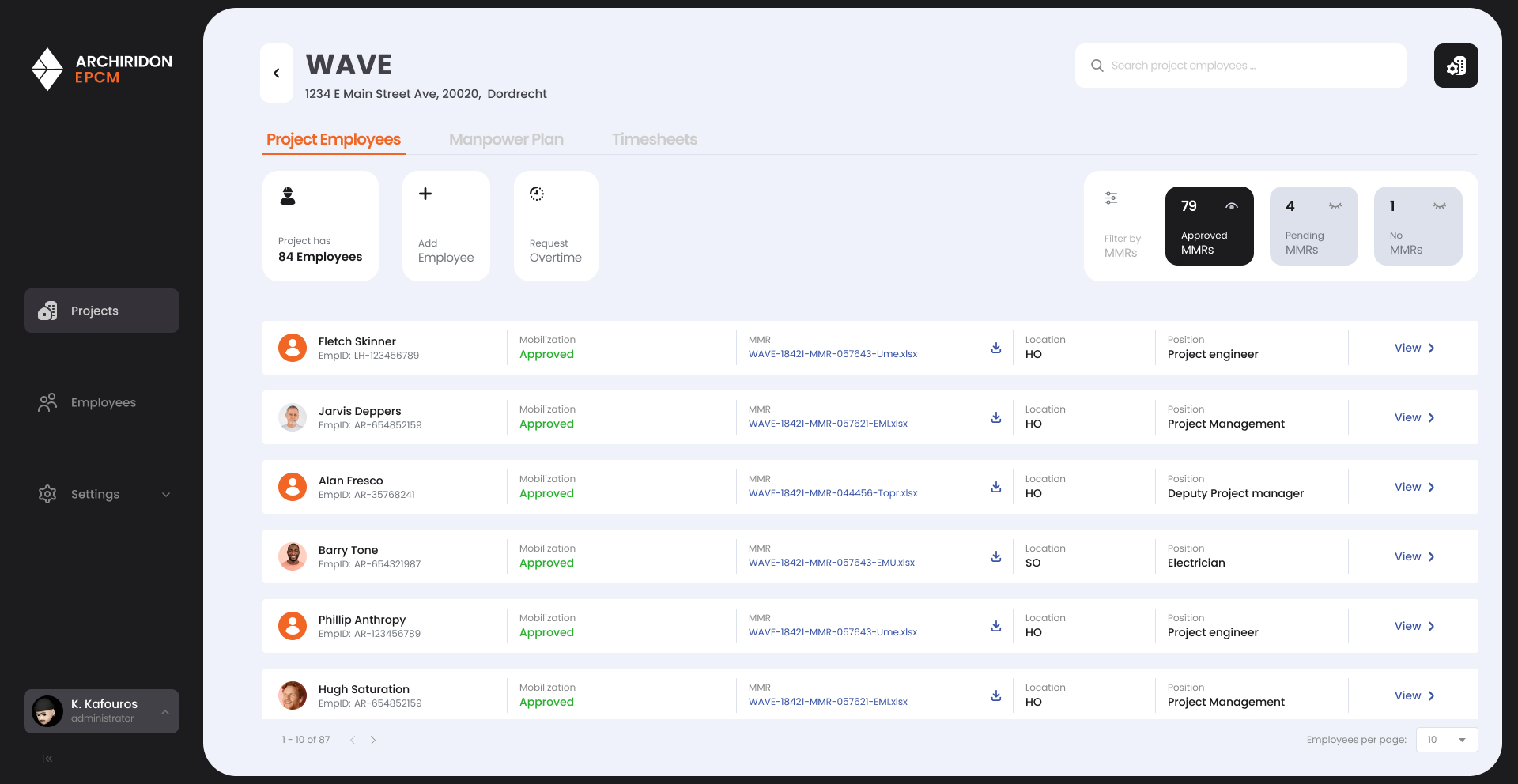
Task: Click Alan Fresco's Approved mobilization status
Action: (x=546, y=494)
